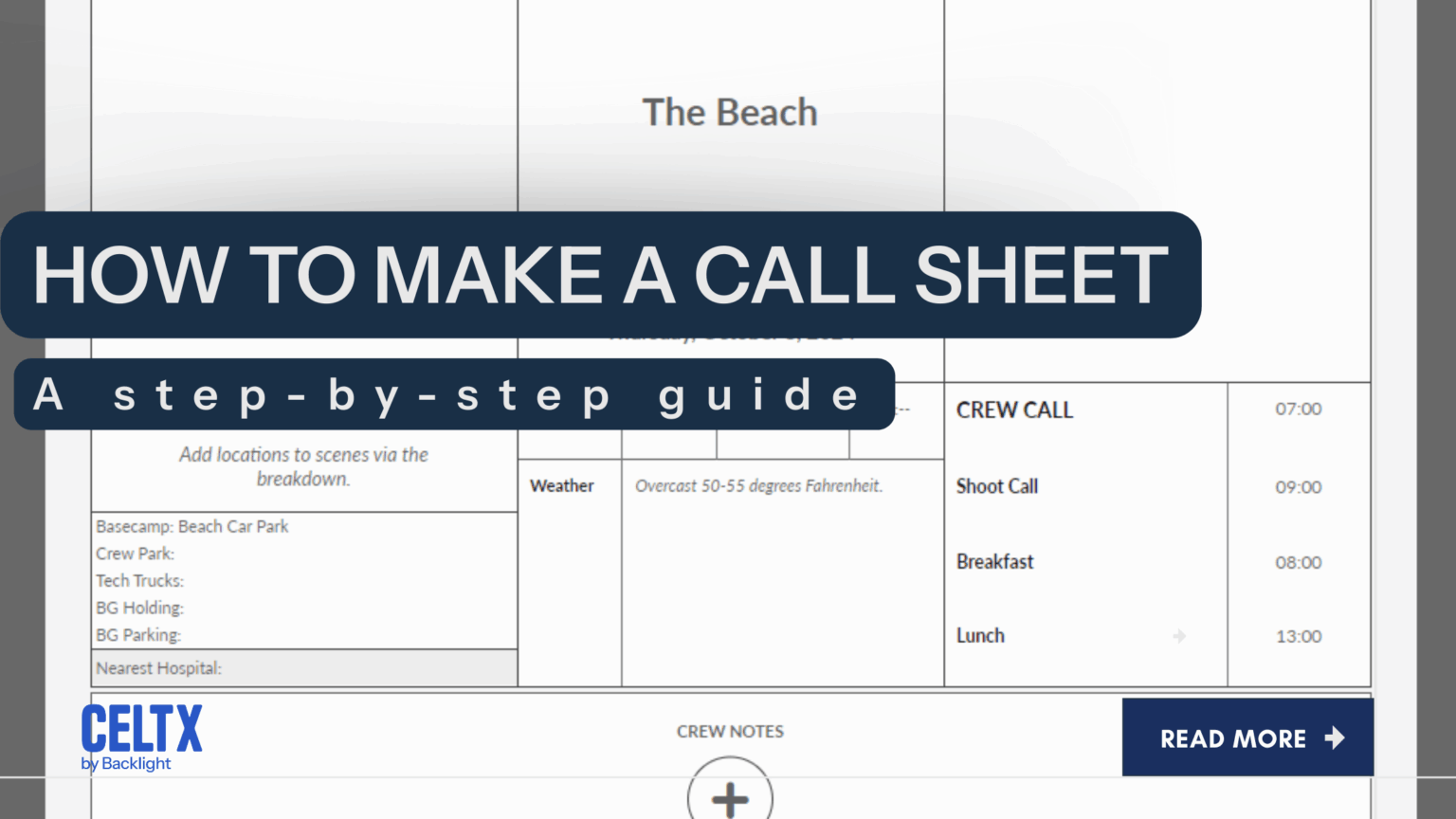Adjust the Breakfast time showing 08:00

point(1298,562)
